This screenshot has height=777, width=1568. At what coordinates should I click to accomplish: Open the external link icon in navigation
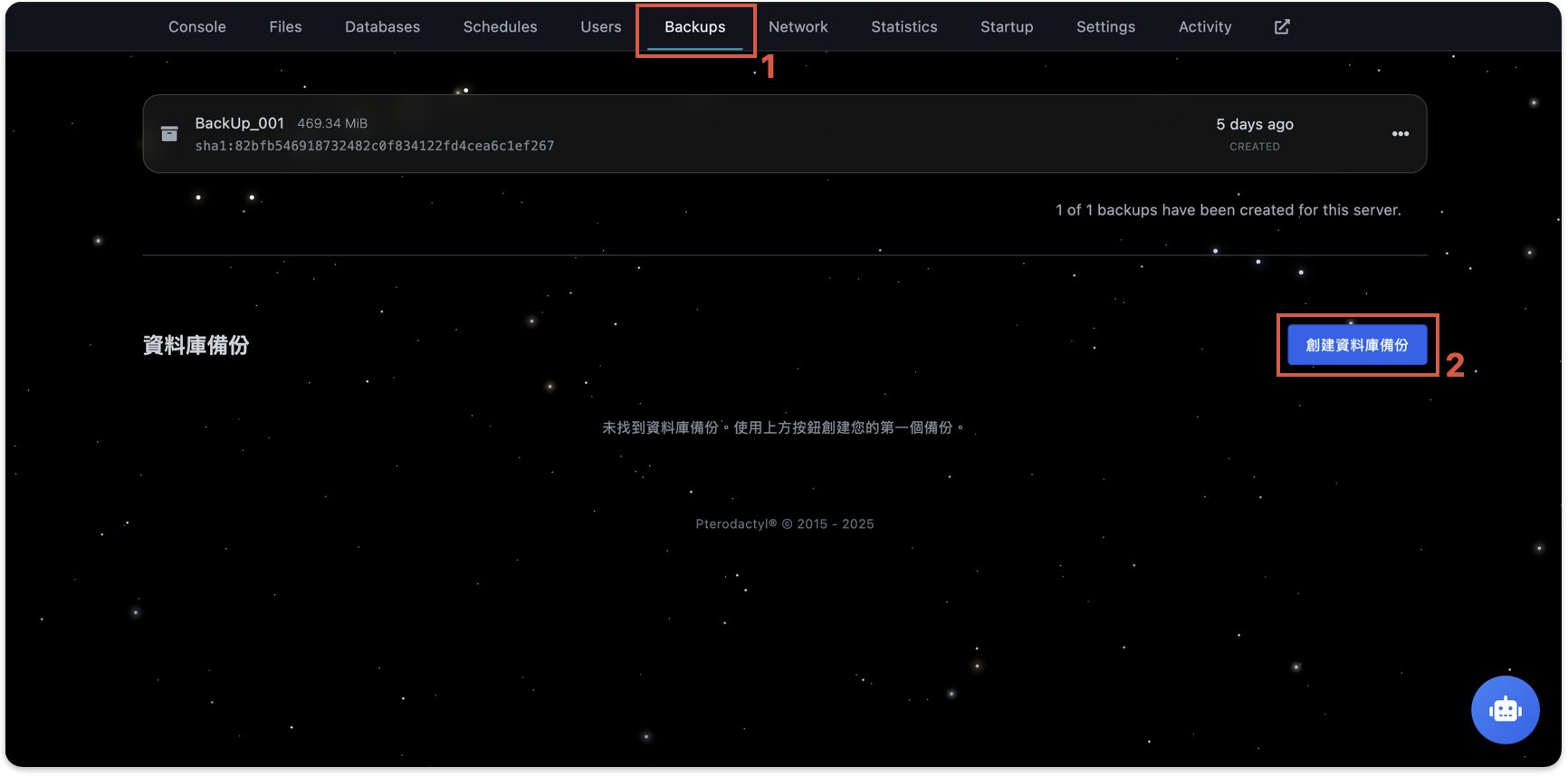click(x=1282, y=27)
